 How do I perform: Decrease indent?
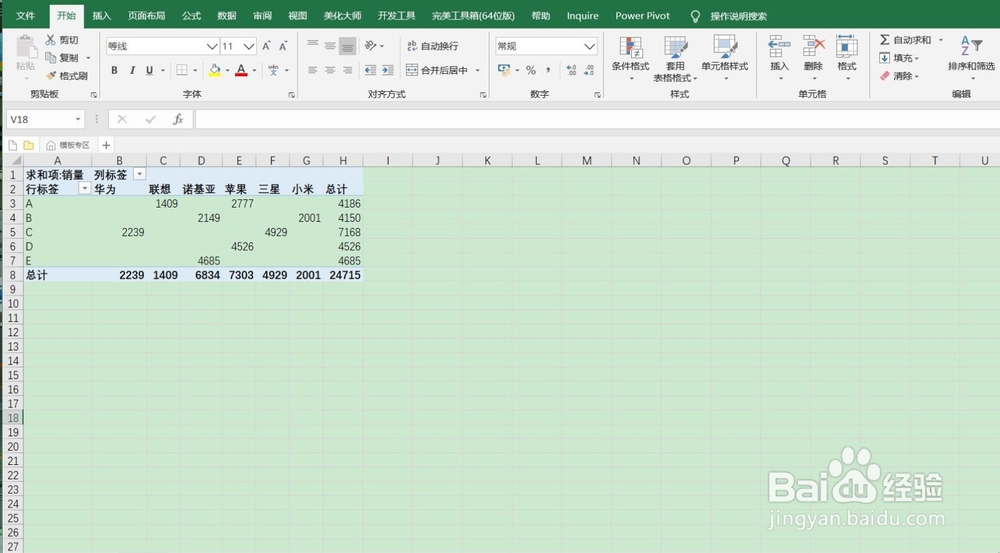[x=371, y=70]
